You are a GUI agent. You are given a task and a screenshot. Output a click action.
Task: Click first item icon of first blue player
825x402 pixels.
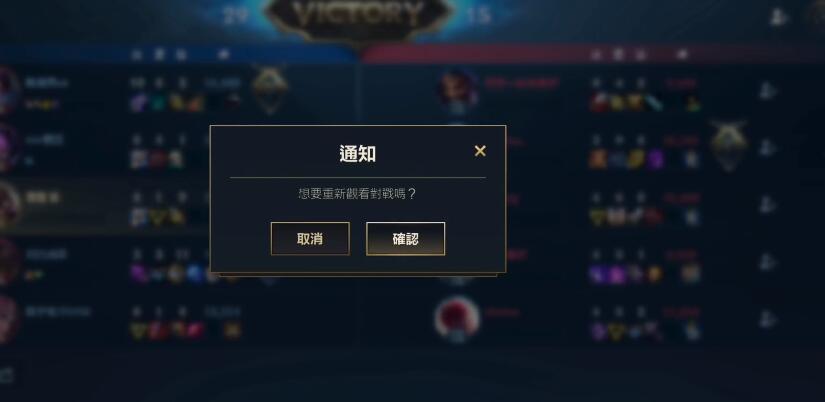point(138,103)
